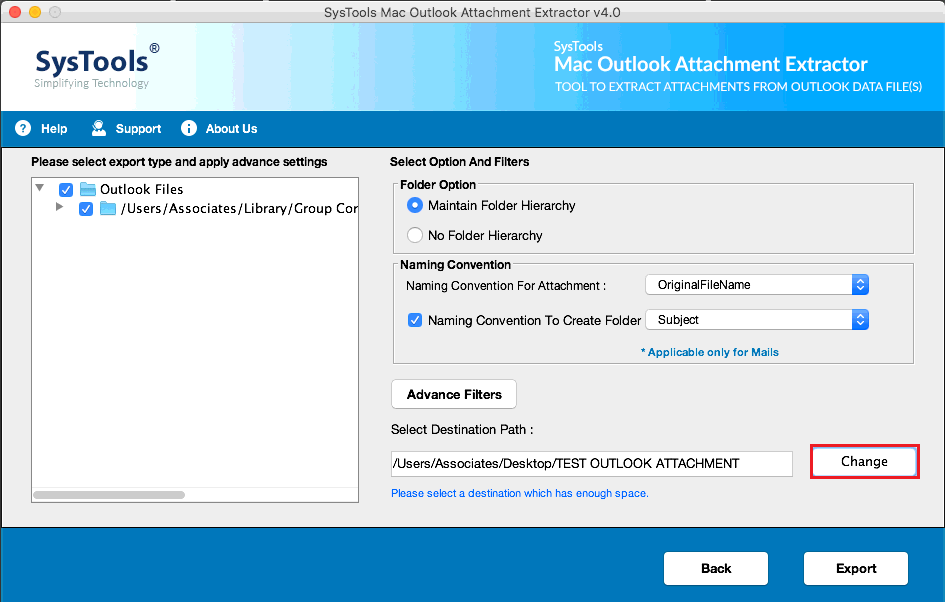Click the Advance Filters button
Screen dimensions: 945x602
453,394
